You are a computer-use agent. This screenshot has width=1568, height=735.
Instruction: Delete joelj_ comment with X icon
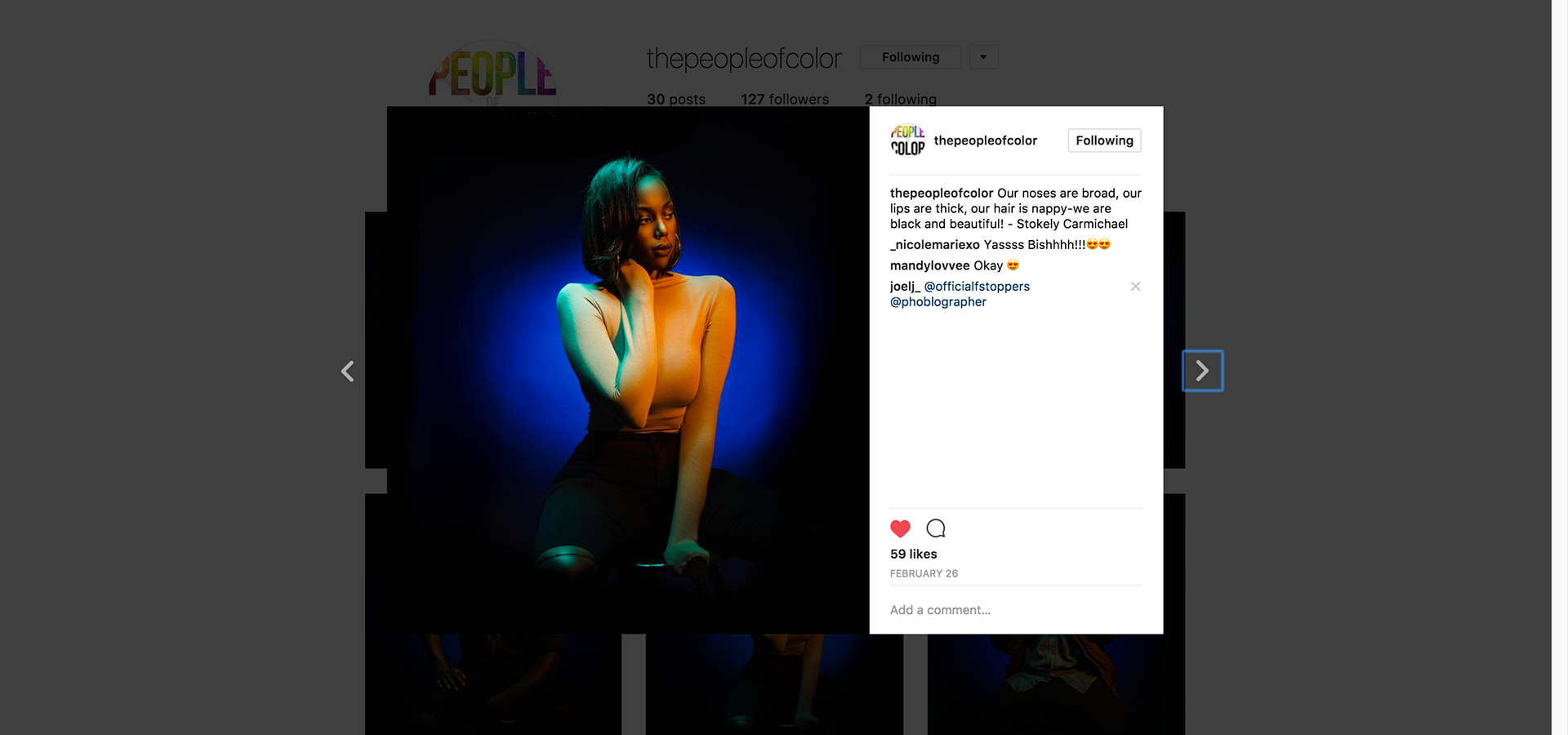point(1135,286)
